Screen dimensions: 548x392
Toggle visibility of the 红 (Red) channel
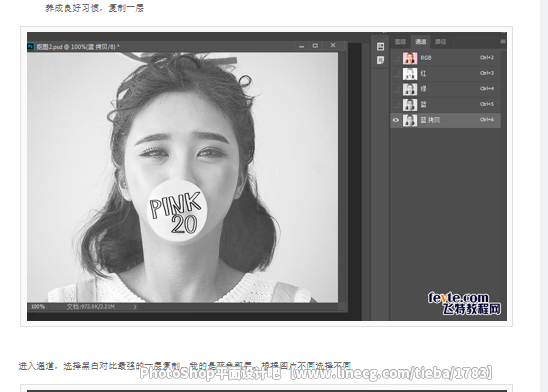(396, 73)
